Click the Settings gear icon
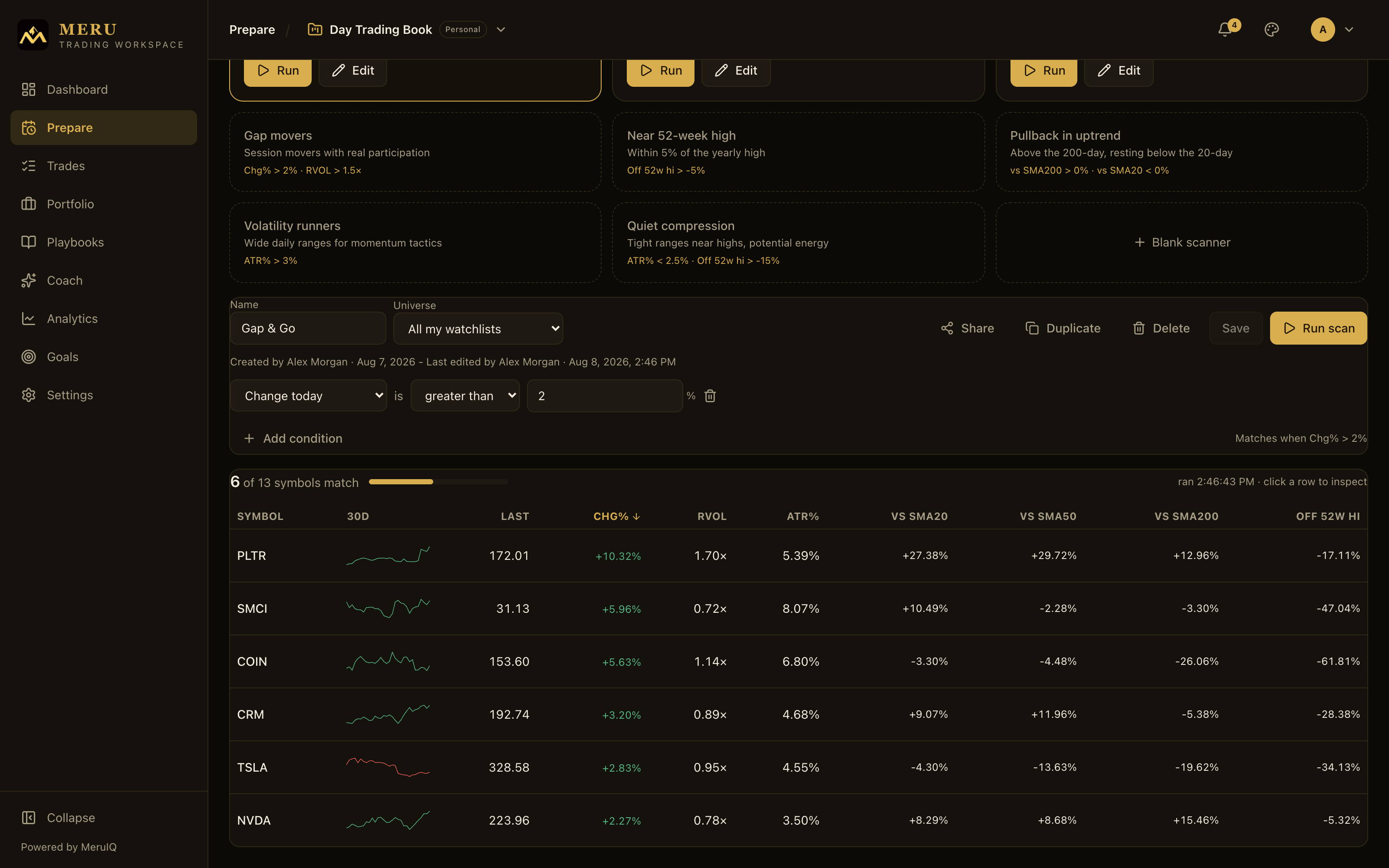This screenshot has width=1389, height=868. click(28, 395)
